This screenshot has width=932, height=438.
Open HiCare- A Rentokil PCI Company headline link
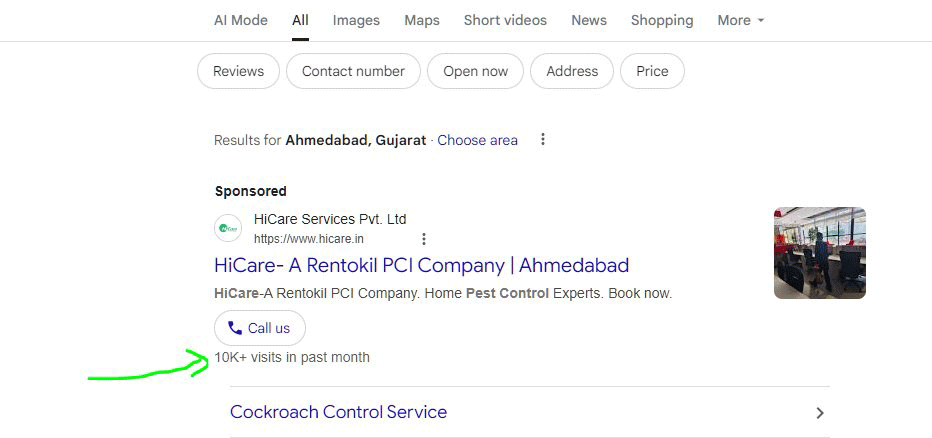[421, 265]
